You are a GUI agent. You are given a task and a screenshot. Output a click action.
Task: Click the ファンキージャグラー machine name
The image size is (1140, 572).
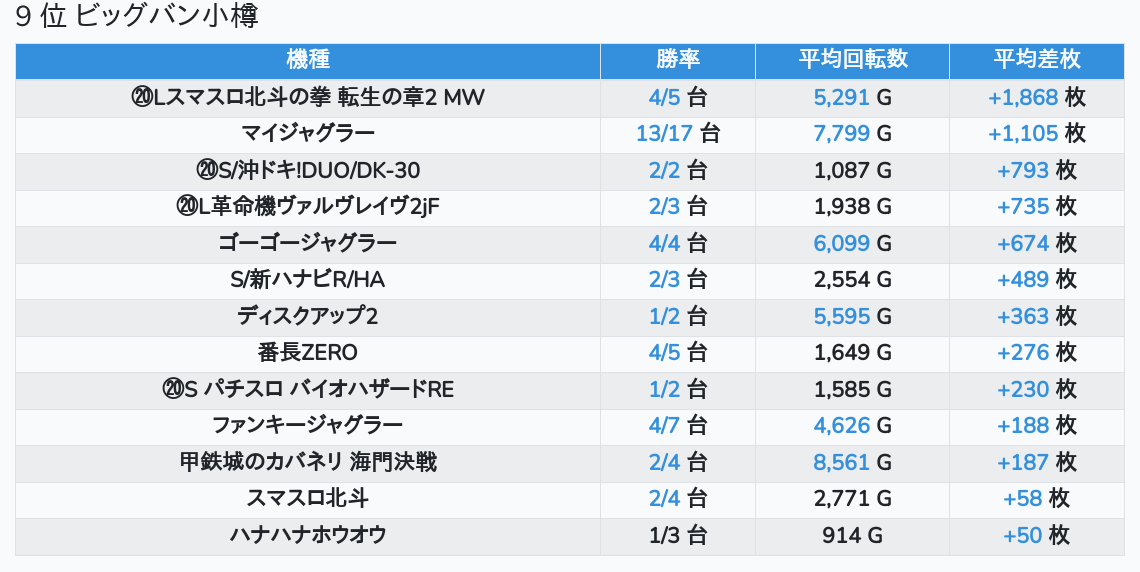(x=307, y=426)
